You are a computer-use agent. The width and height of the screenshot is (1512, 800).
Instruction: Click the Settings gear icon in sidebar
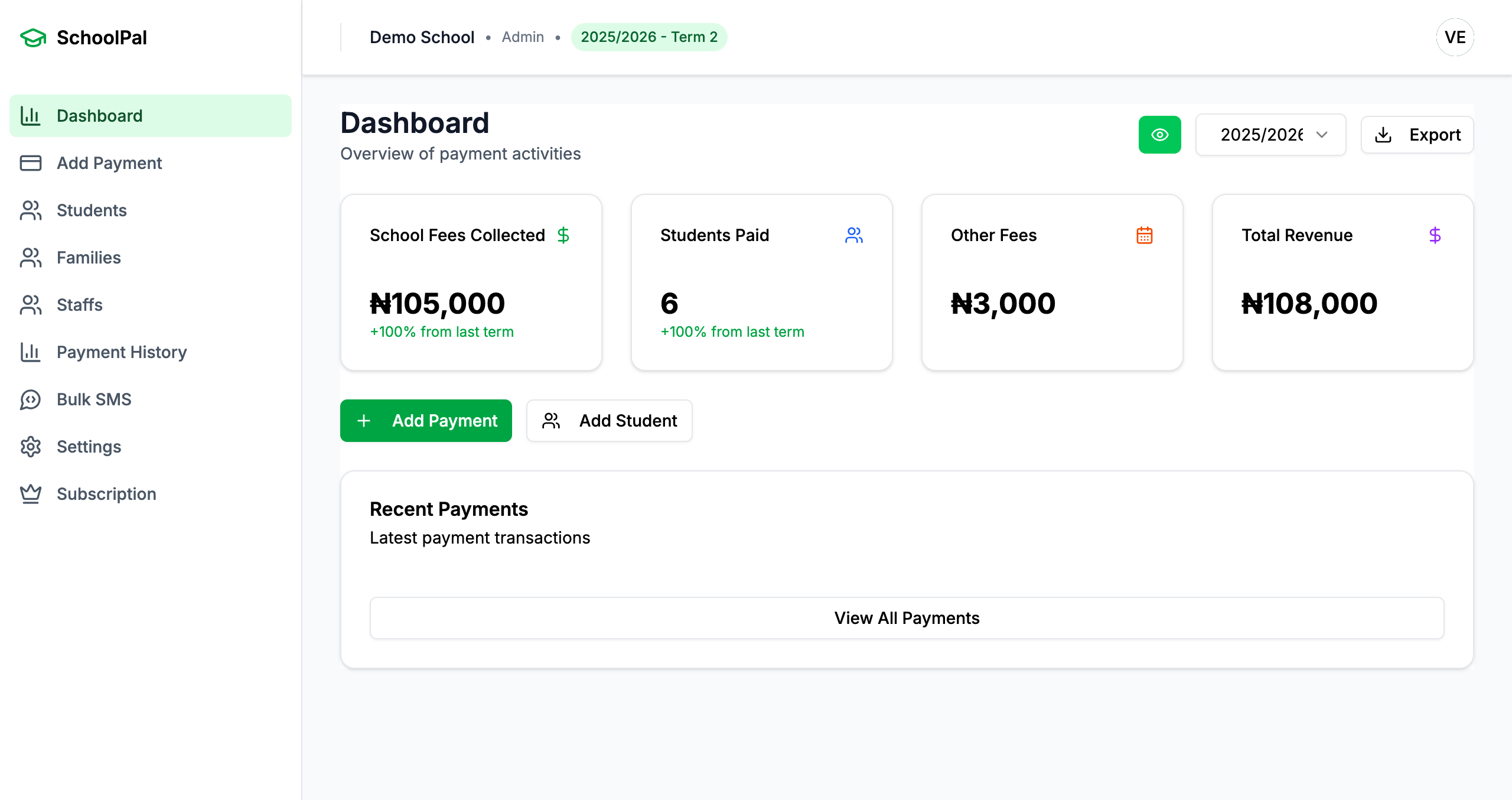(31, 447)
